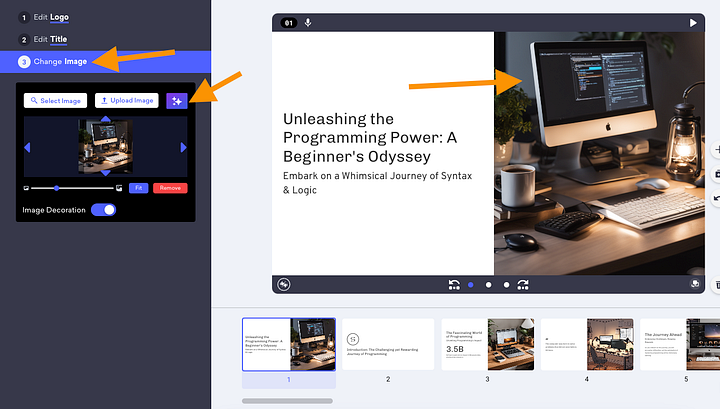The height and width of the screenshot is (409, 720).
Task: Click the slide title text
Action: pyautogui.click(x=370, y=138)
